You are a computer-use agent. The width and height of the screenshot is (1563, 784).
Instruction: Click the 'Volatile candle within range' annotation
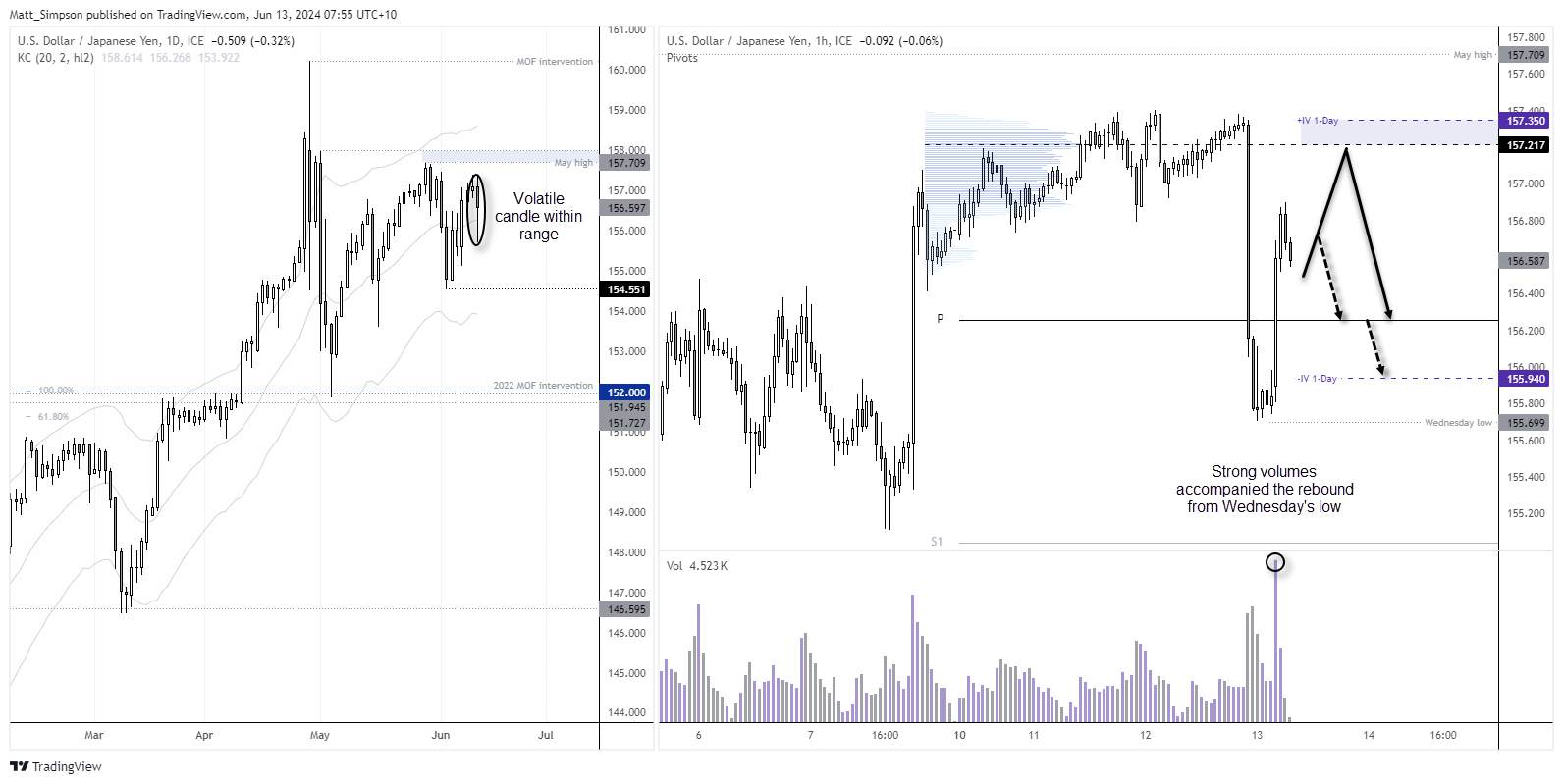point(538,216)
